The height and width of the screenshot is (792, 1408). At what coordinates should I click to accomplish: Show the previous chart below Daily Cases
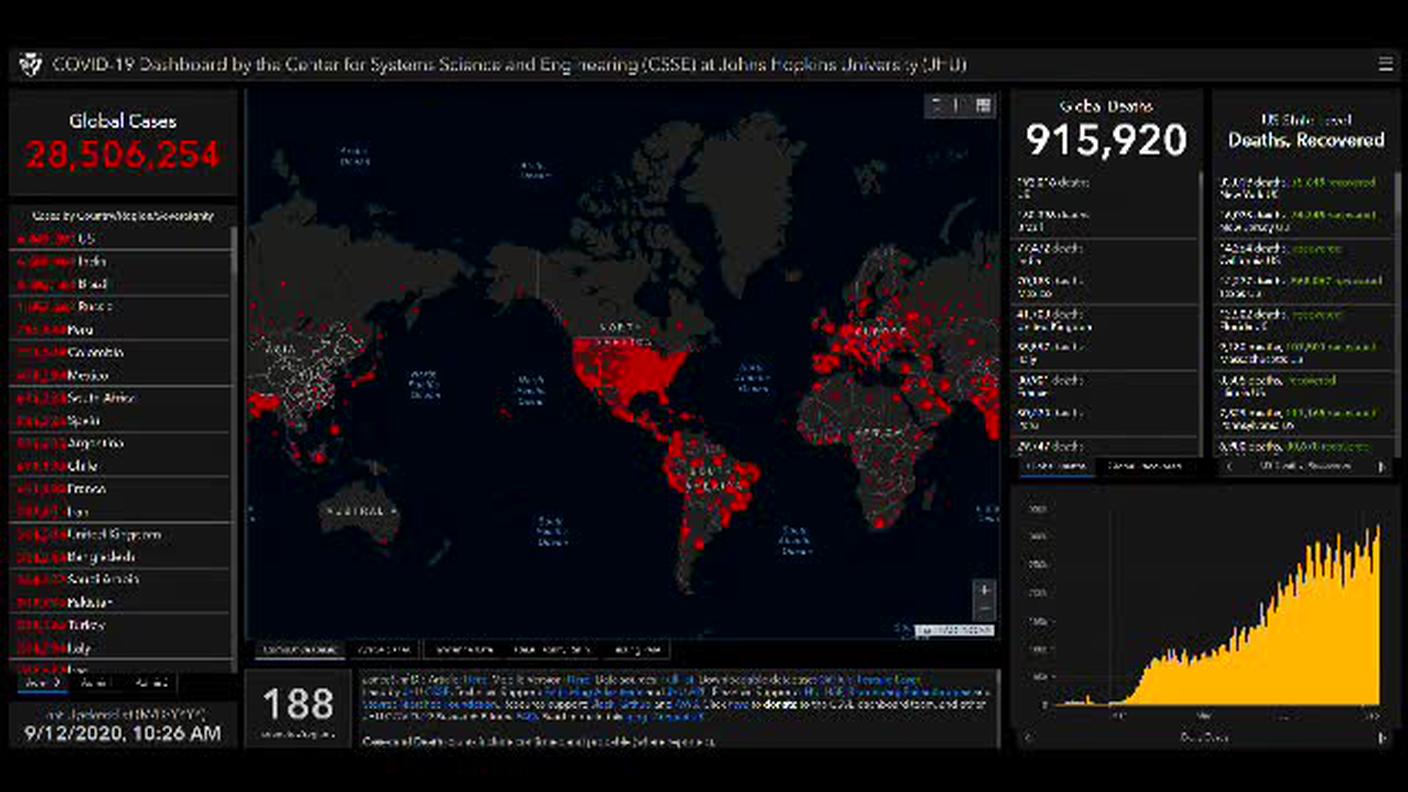click(x=1029, y=738)
